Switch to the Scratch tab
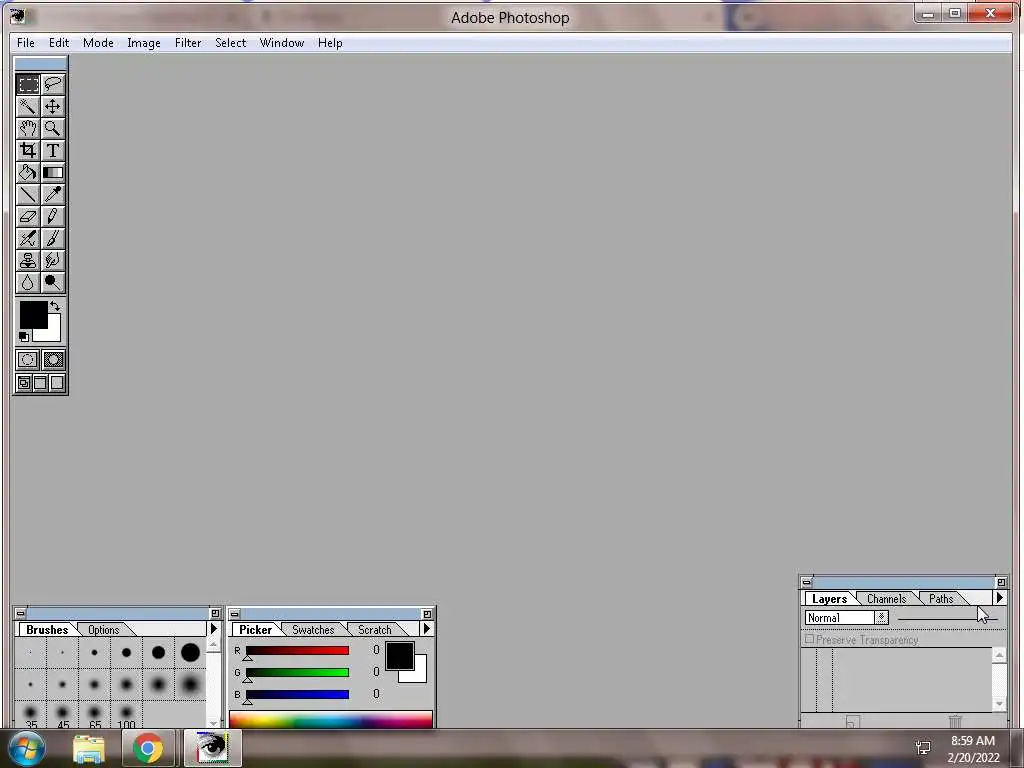The height and width of the screenshot is (768, 1024). 375,630
